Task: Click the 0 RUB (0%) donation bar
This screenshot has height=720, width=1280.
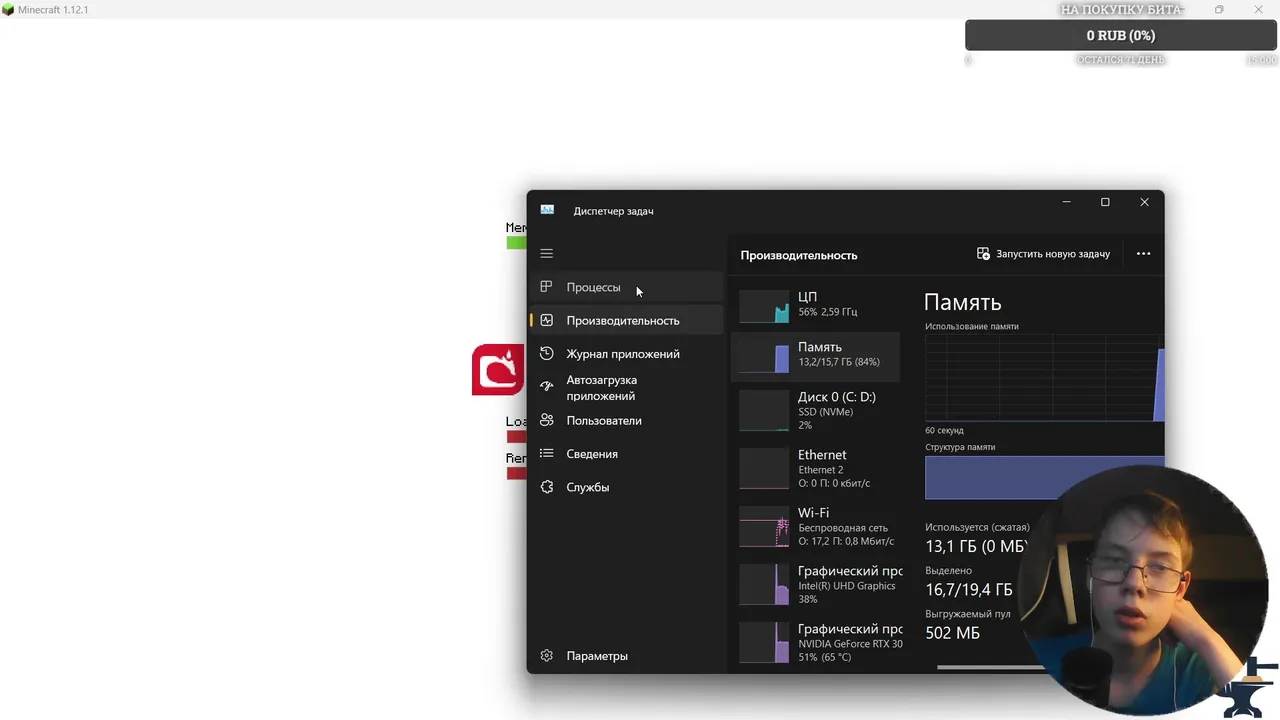Action: tap(1120, 35)
